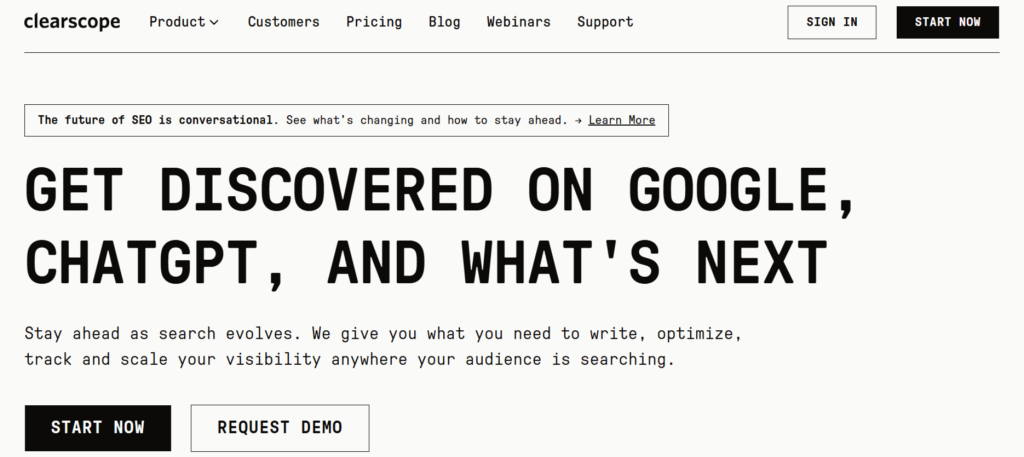Open the Pricing page

point(374,21)
